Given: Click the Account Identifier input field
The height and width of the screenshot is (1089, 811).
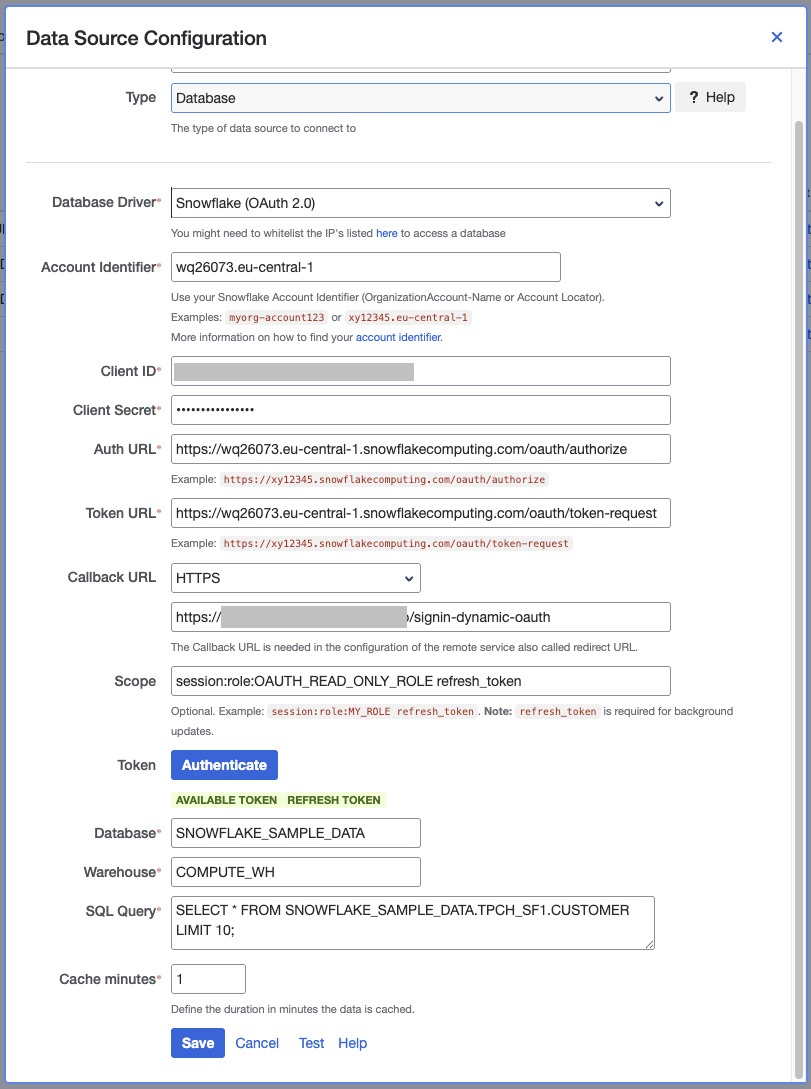Looking at the screenshot, I should point(366,267).
